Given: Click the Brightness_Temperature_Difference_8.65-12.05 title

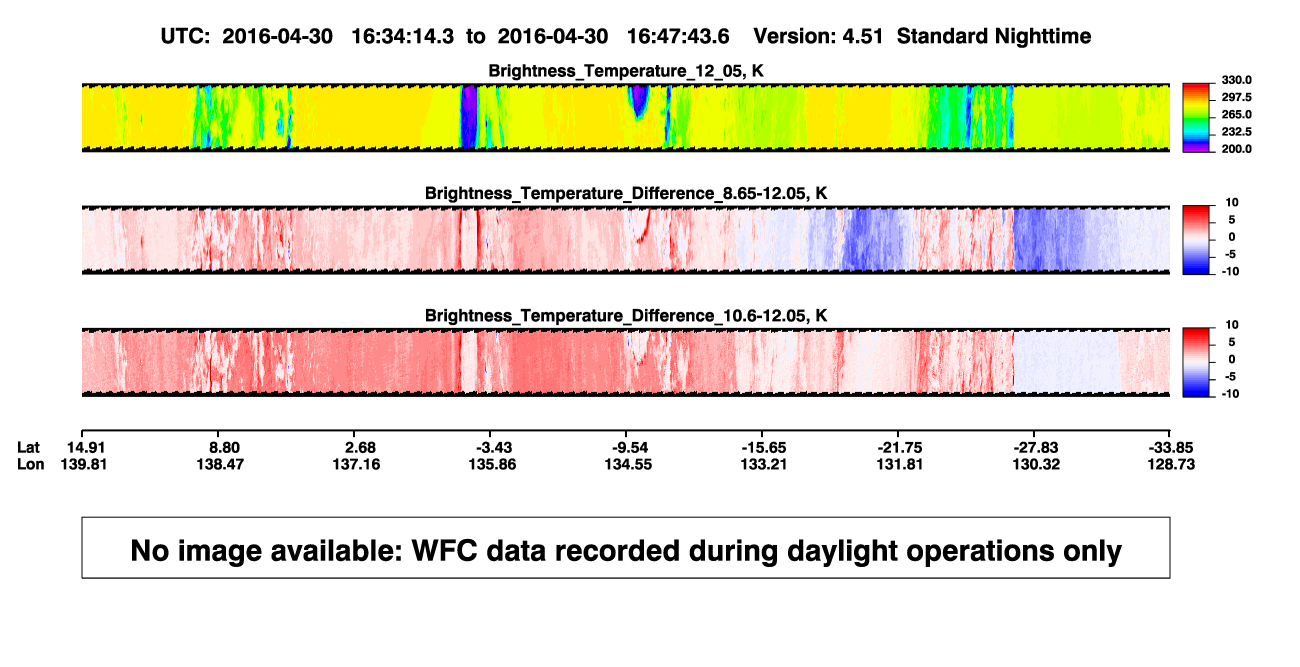Looking at the screenshot, I should [626, 193].
